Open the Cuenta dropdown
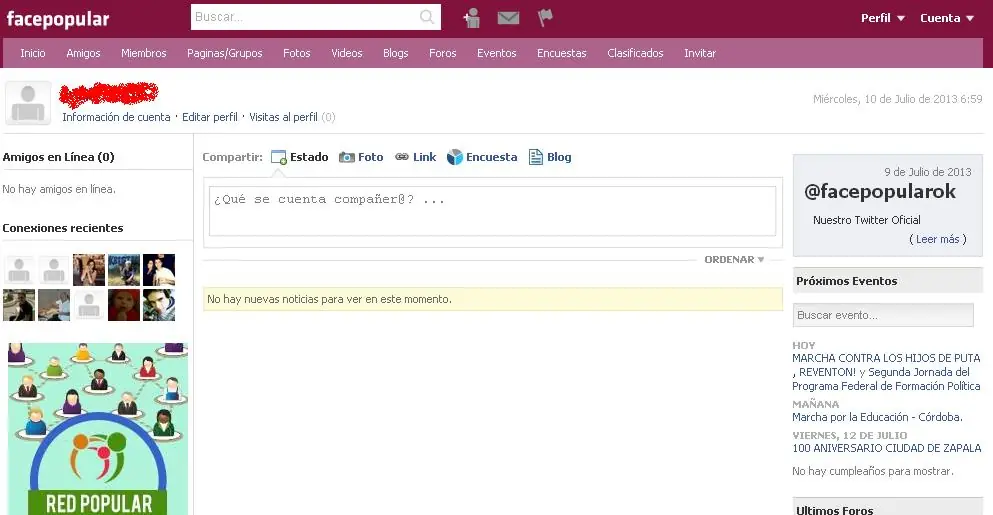 [x=947, y=18]
